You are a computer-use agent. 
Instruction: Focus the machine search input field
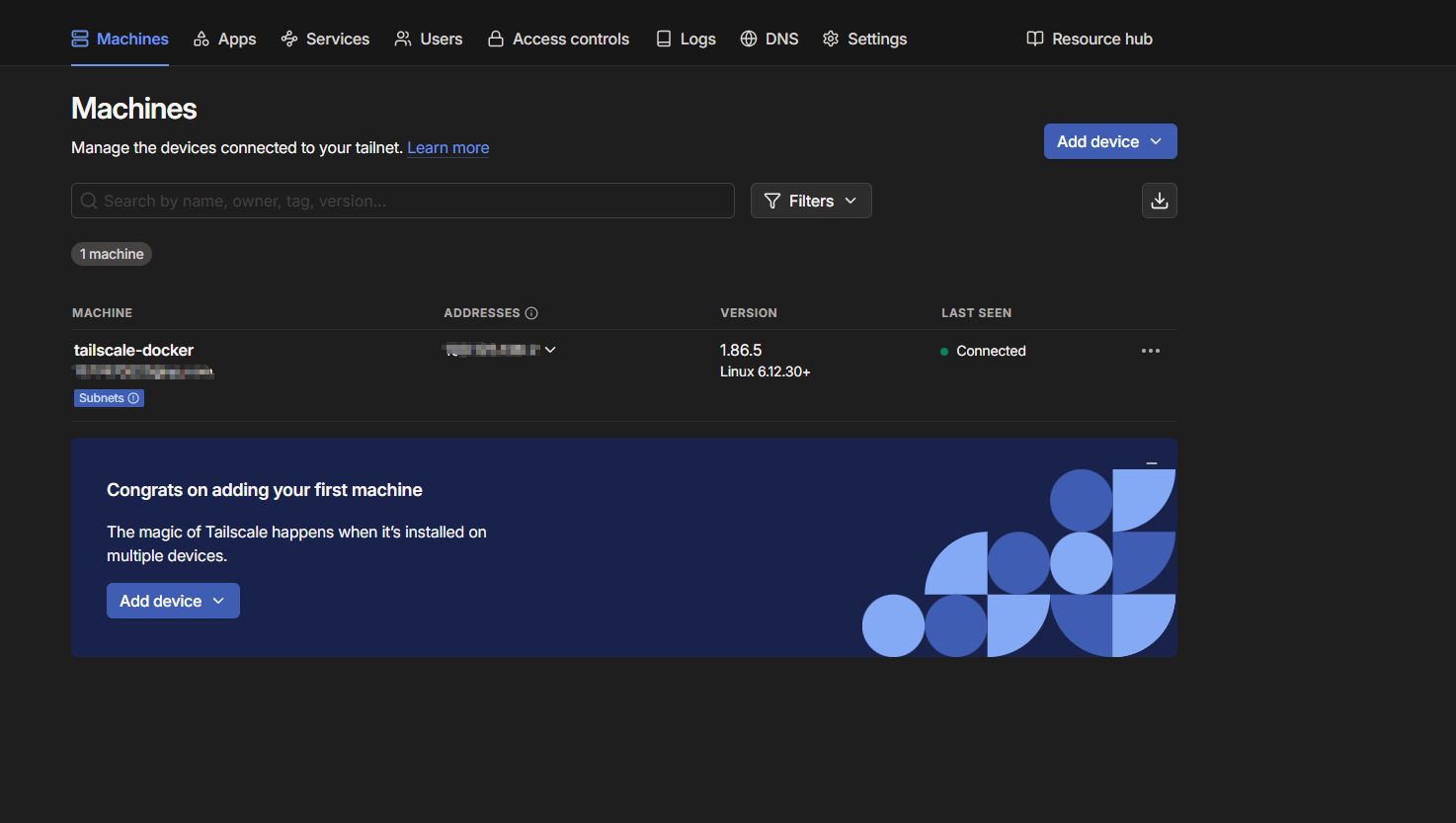coord(415,201)
